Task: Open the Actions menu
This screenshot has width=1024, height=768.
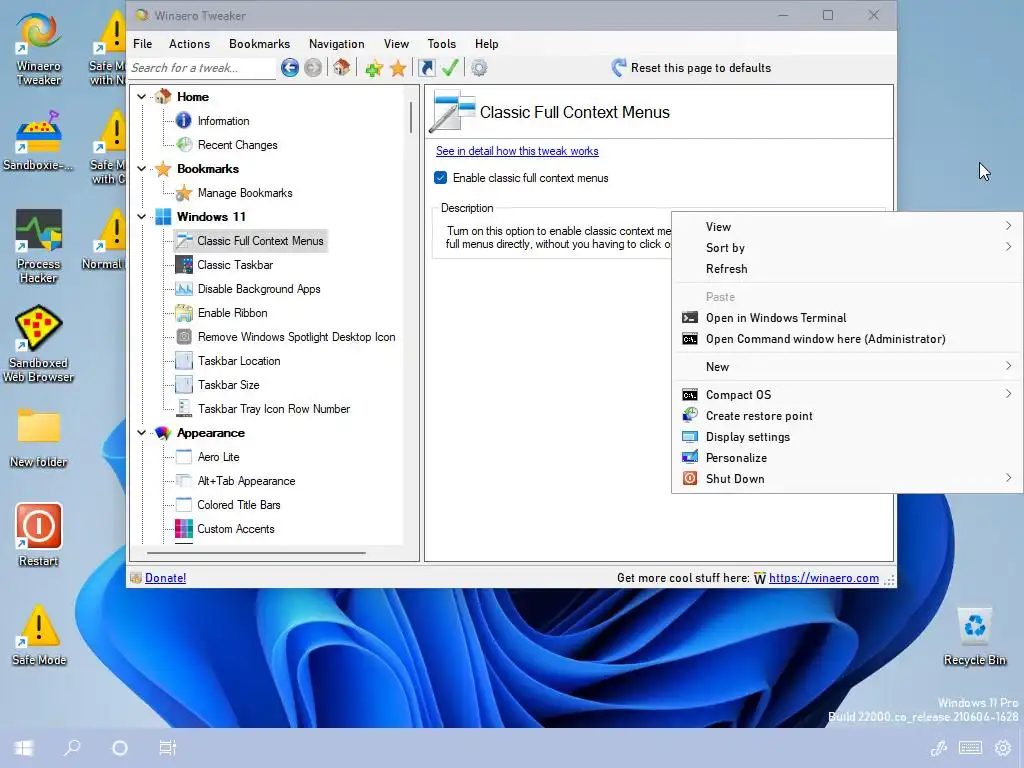Action: [189, 44]
